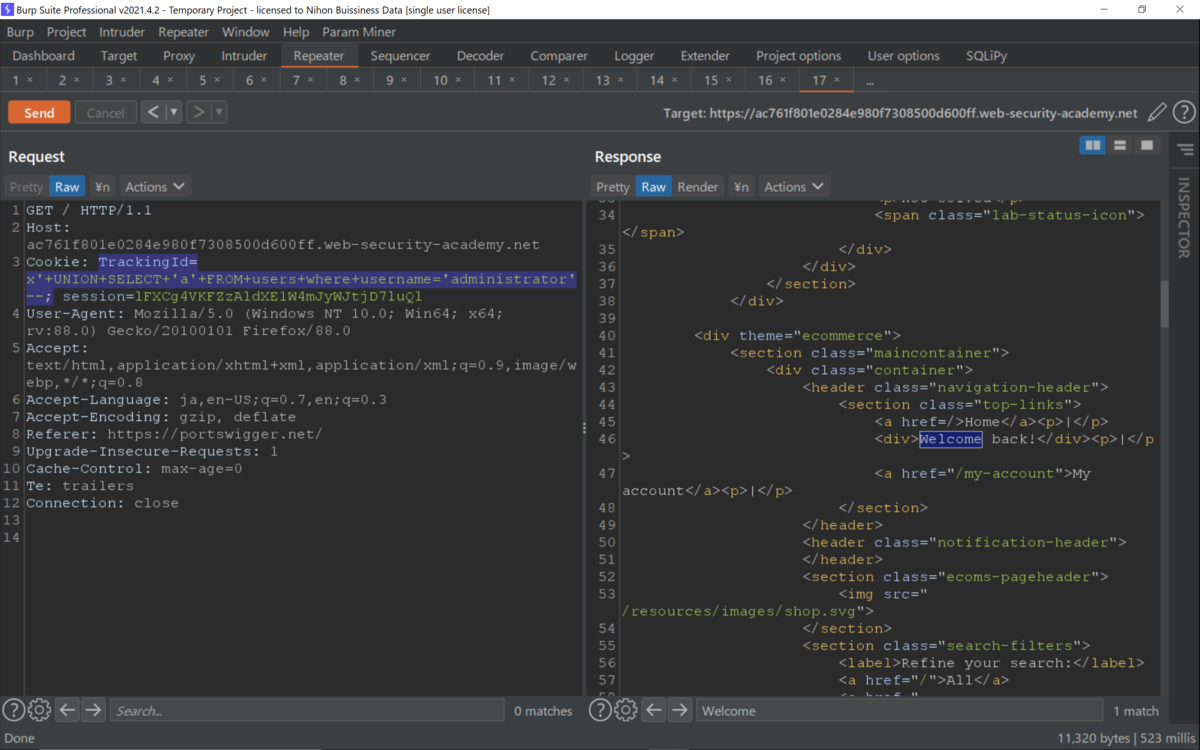Open the Intruder menu

click(x=122, y=32)
